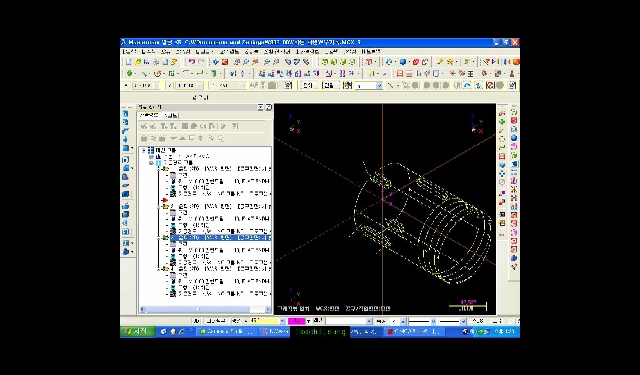Image resolution: width=640 pixels, height=375 pixels.
Task: Open the Windows Start button
Action: pos(138,332)
